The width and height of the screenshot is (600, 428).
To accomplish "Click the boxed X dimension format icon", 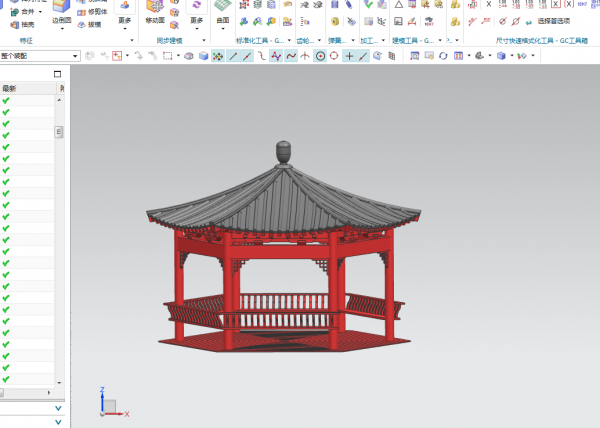I will coord(556,4).
